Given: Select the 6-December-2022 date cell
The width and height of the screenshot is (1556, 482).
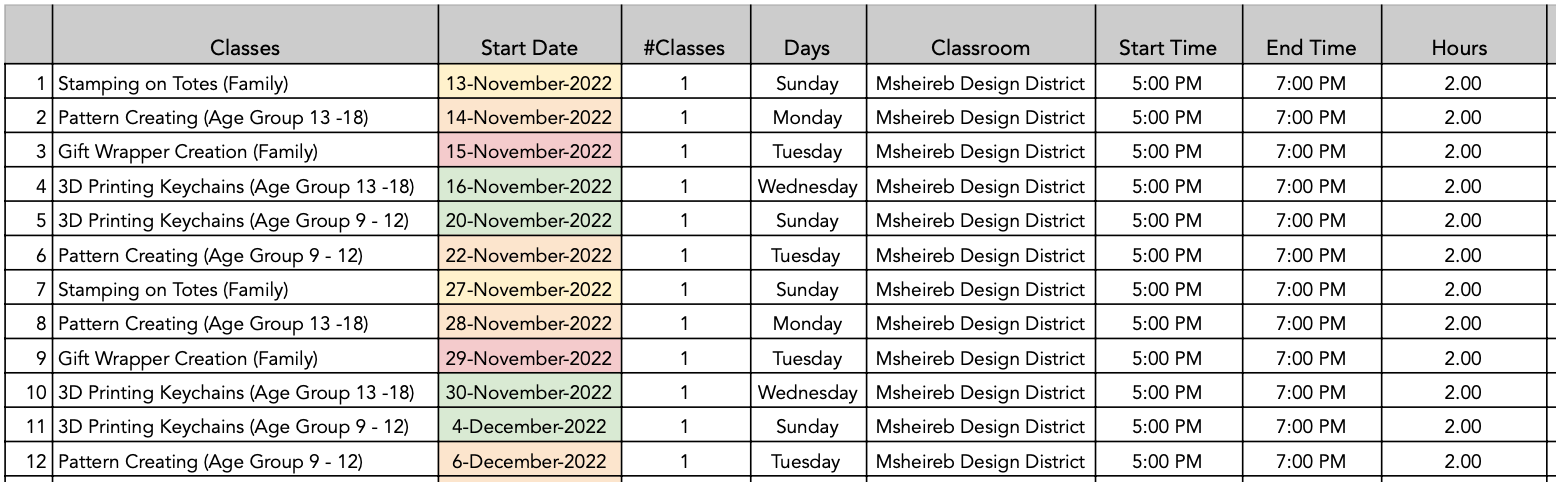Looking at the screenshot, I should (529, 462).
